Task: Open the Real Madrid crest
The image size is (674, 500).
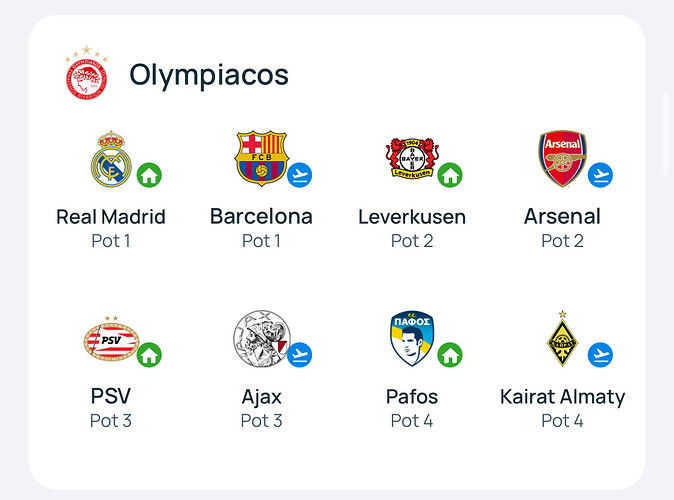Action: coord(111,159)
